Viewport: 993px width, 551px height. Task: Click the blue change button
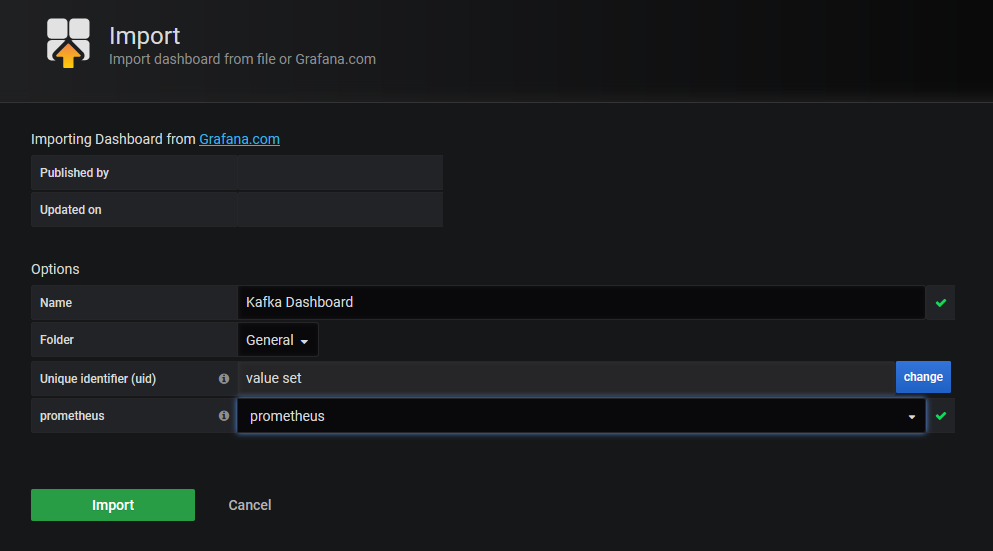(923, 377)
